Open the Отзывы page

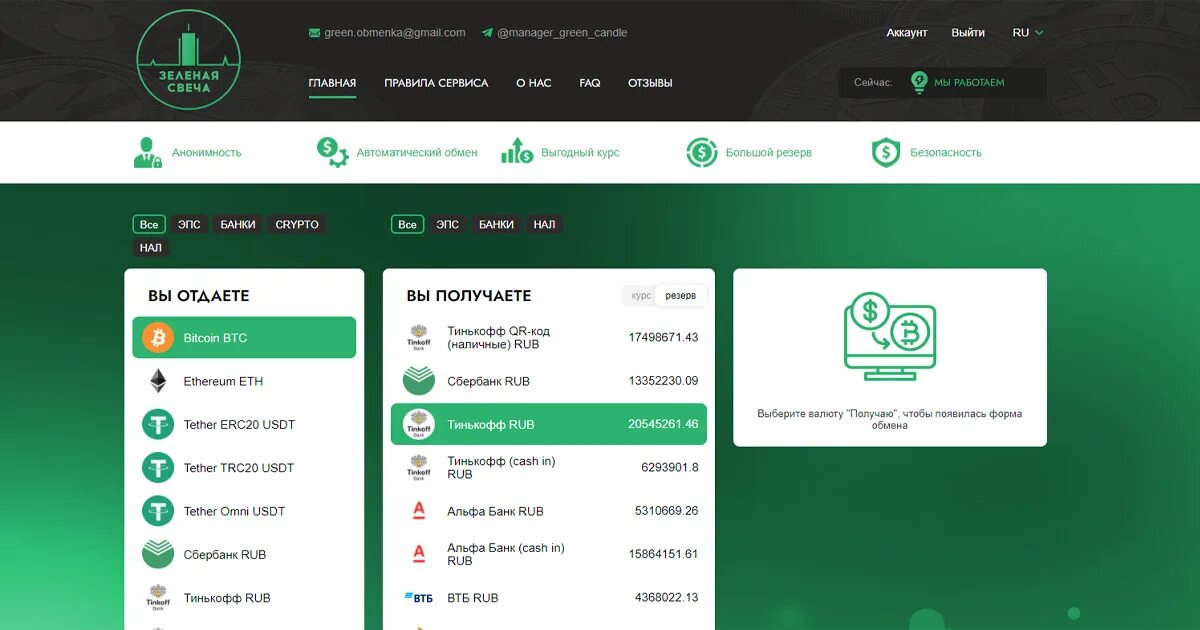(x=650, y=83)
